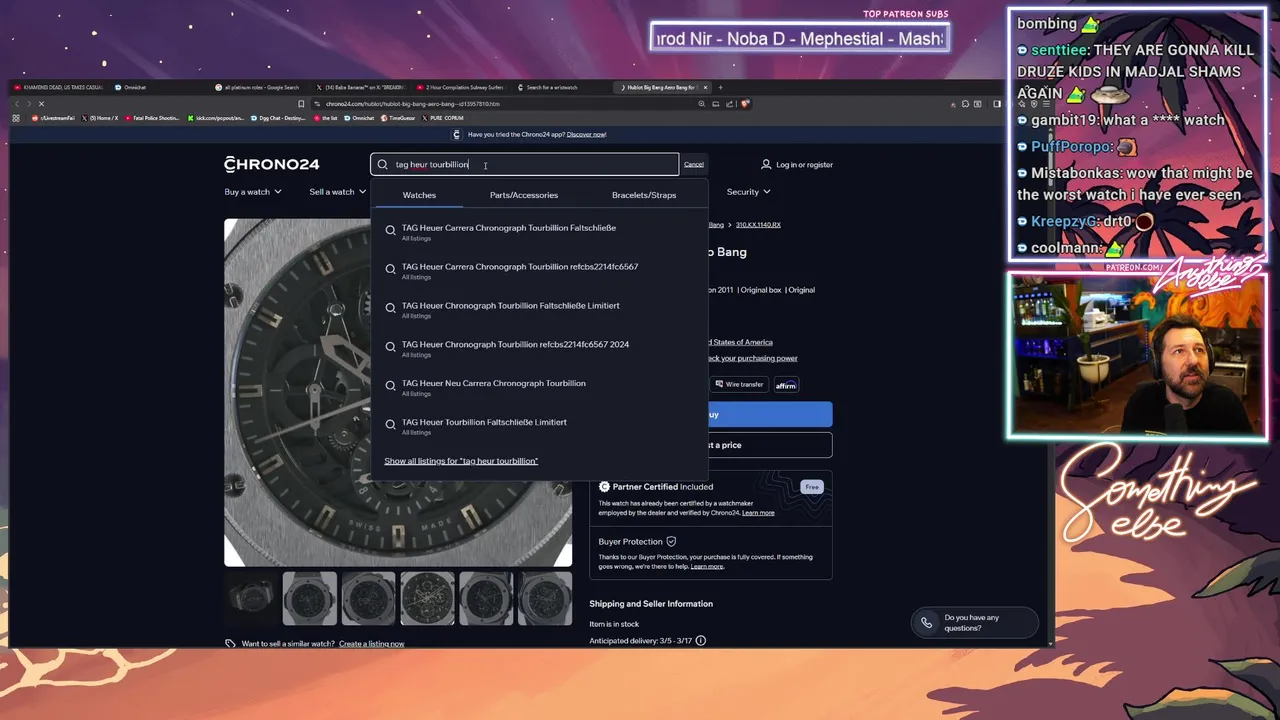Expand the Security menu
This screenshot has height=720, width=1280.
(748, 192)
